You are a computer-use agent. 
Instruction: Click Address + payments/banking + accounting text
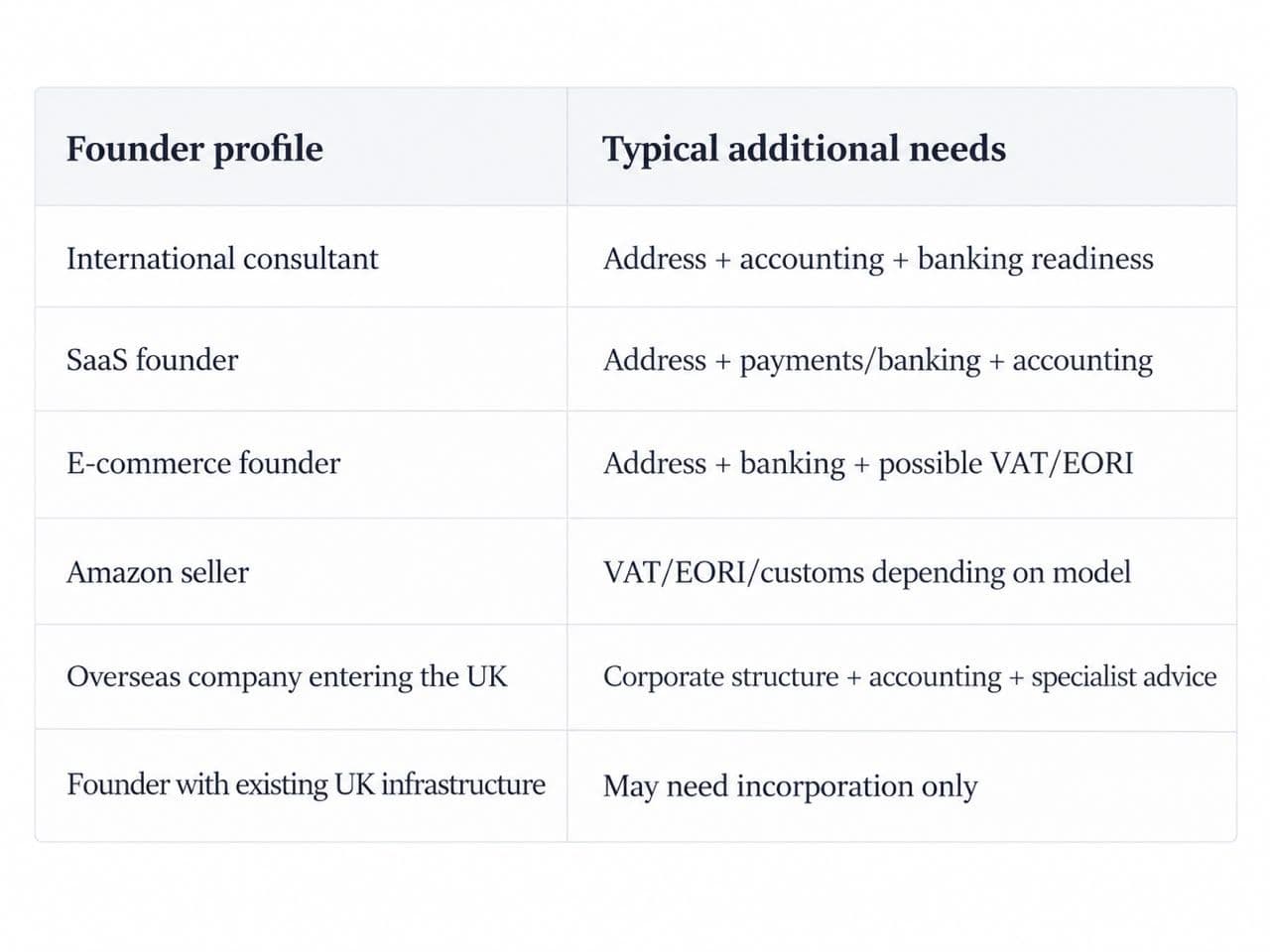pos(878,360)
